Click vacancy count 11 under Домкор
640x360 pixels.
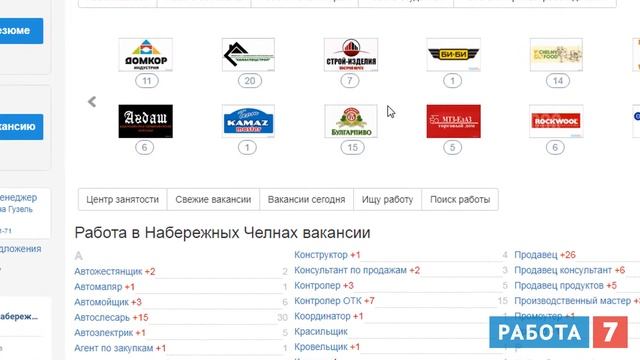[147, 81]
